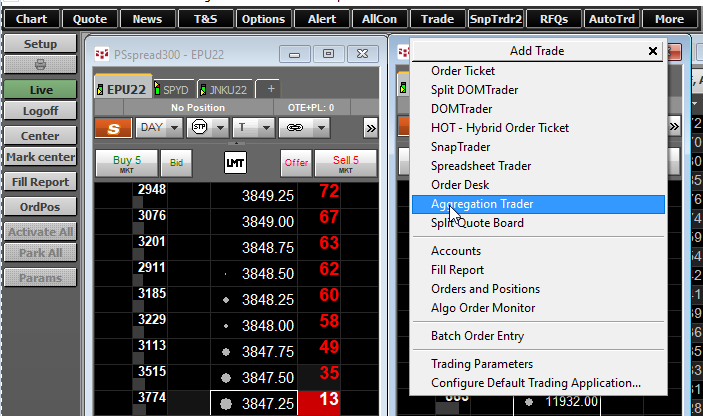Click the chain link icon
The height and width of the screenshot is (416, 703).
tap(295, 128)
